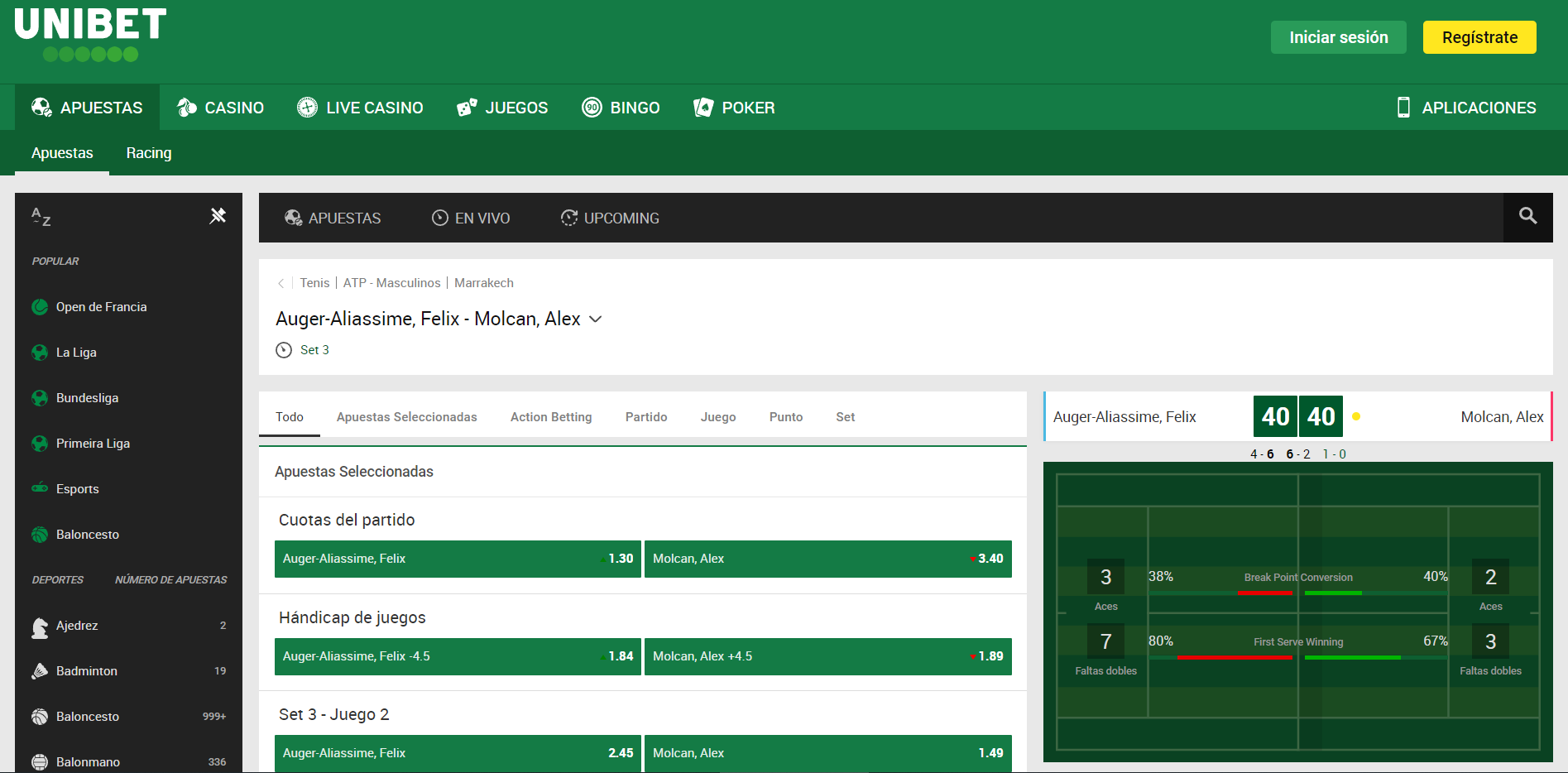The image size is (1568, 773).
Task: Click the Iniciar sesión button
Action: [x=1338, y=37]
